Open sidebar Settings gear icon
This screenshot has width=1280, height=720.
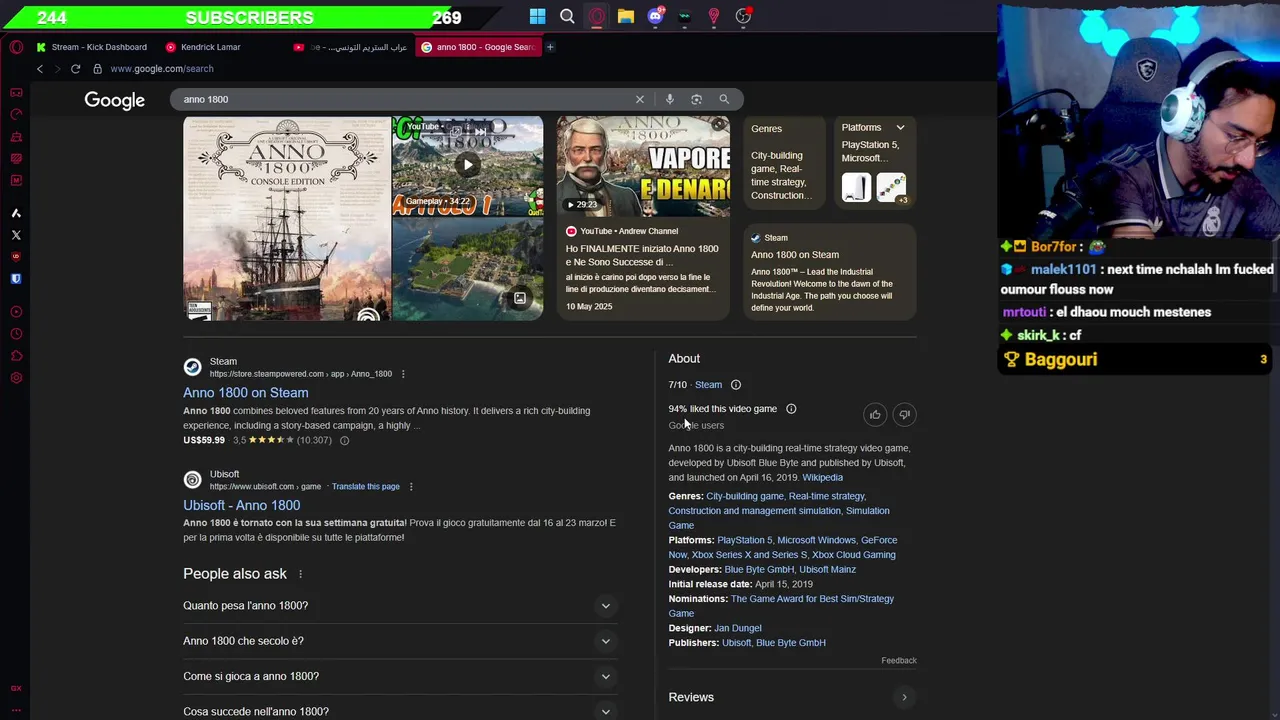pyautogui.click(x=16, y=378)
